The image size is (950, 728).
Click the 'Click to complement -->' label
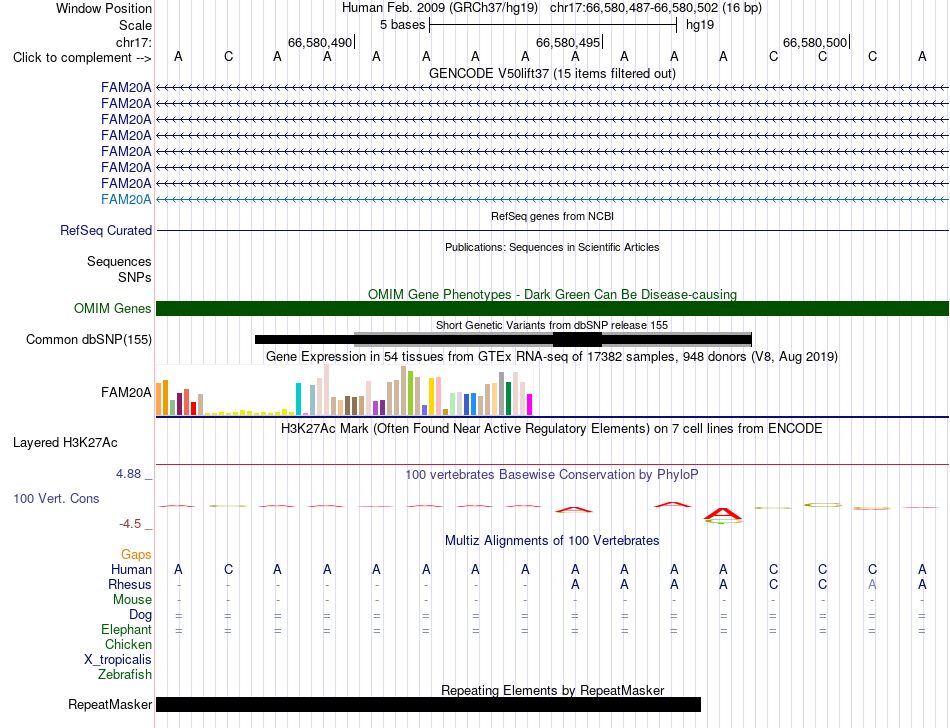point(82,58)
